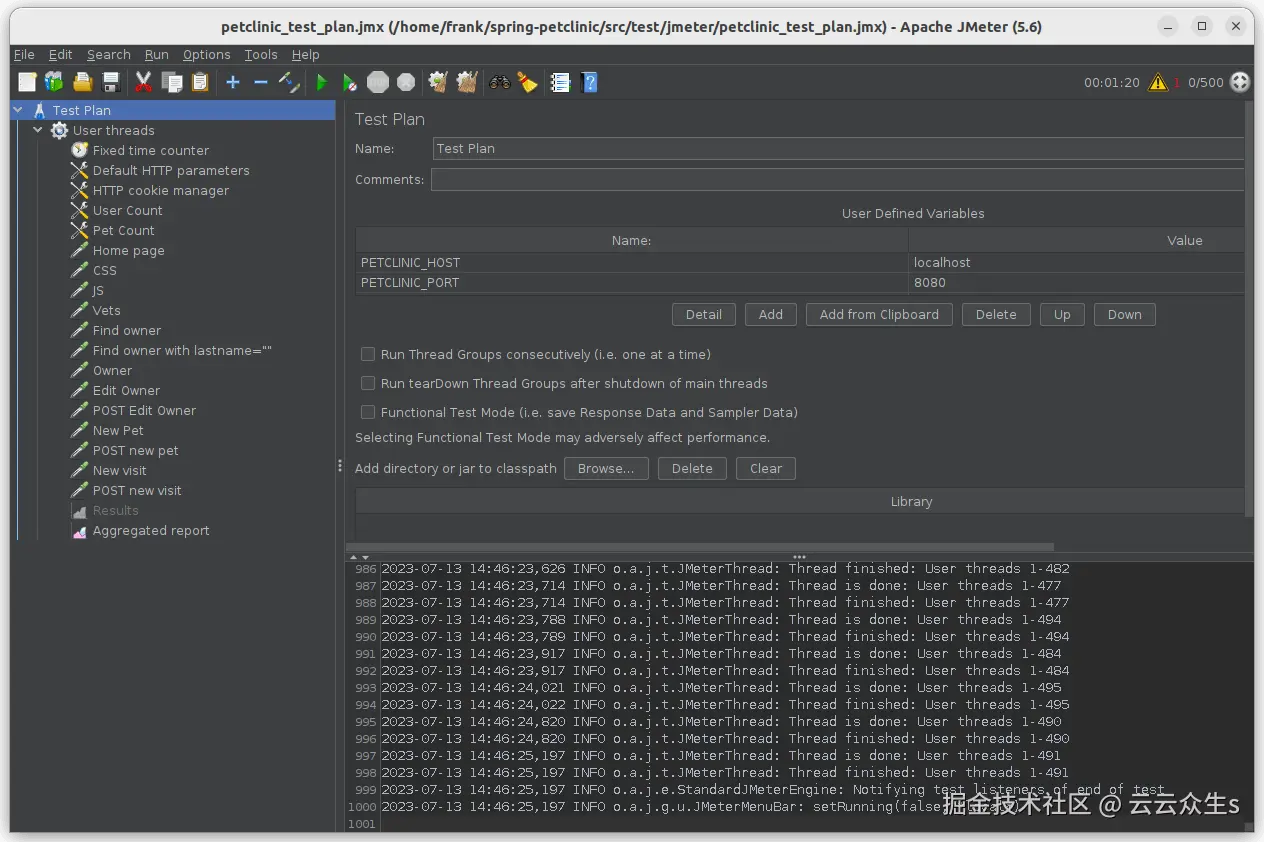Image resolution: width=1264 pixels, height=842 pixels.
Task: Select the Pet Count element
Action: pyautogui.click(x=123, y=230)
